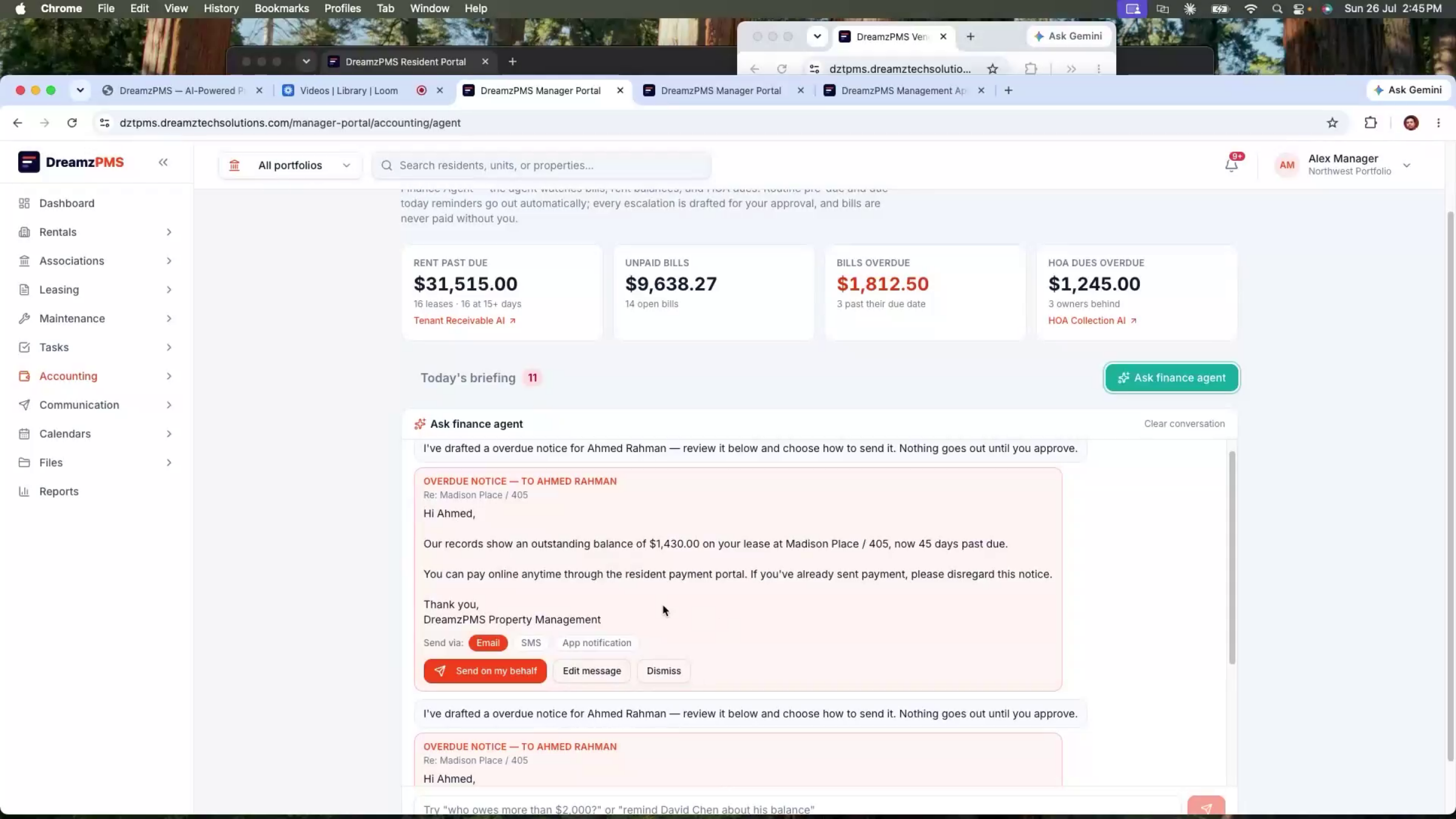
Task: Expand the Maintenance submenu chevron
Action: pyautogui.click(x=169, y=318)
